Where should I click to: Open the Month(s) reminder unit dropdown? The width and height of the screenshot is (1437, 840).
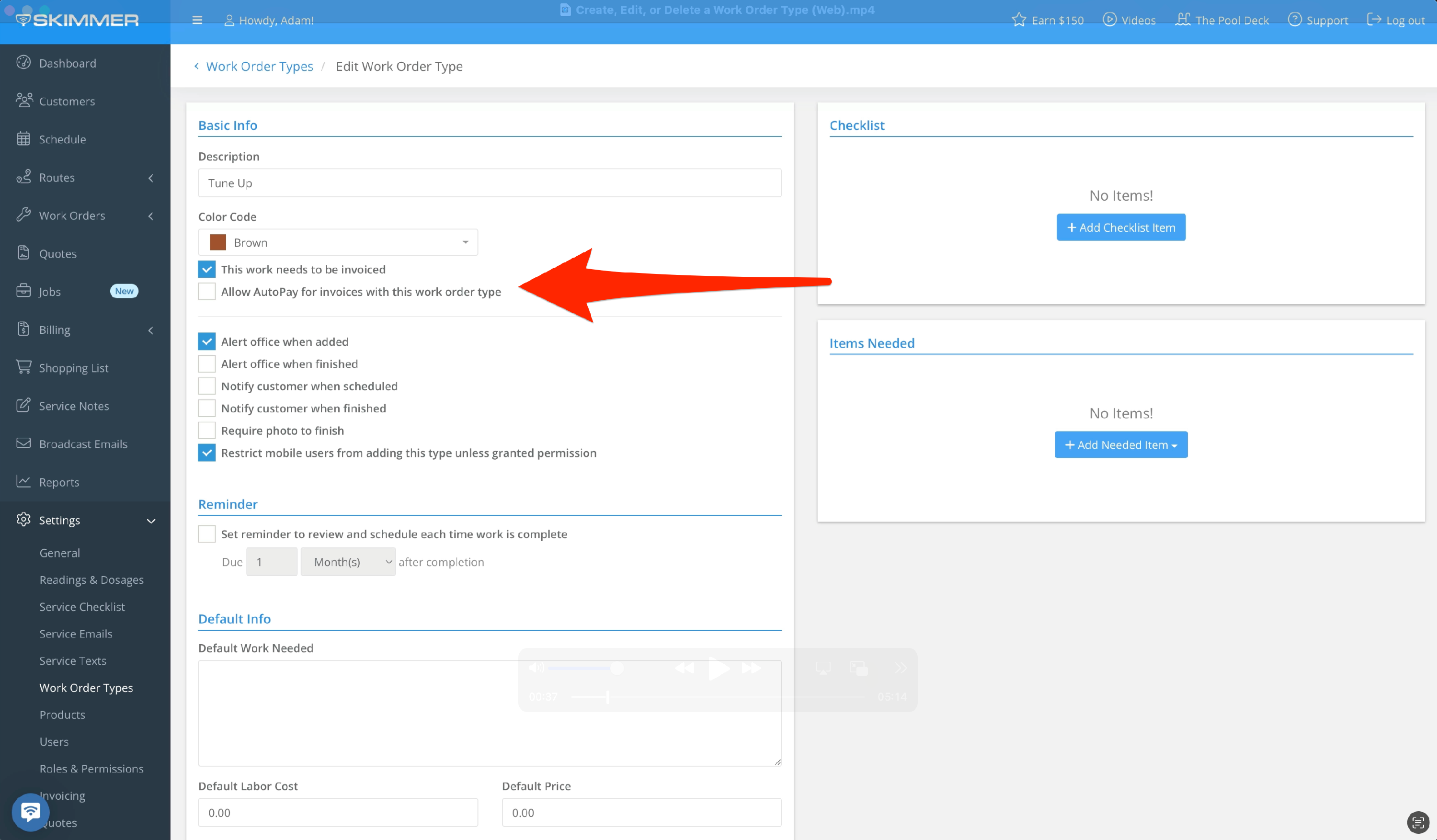(348, 562)
